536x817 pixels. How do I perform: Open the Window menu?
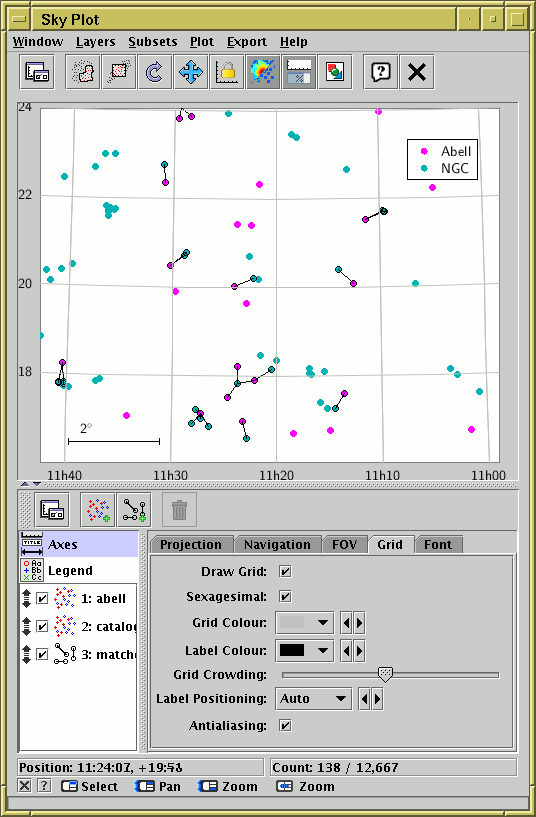[38, 42]
